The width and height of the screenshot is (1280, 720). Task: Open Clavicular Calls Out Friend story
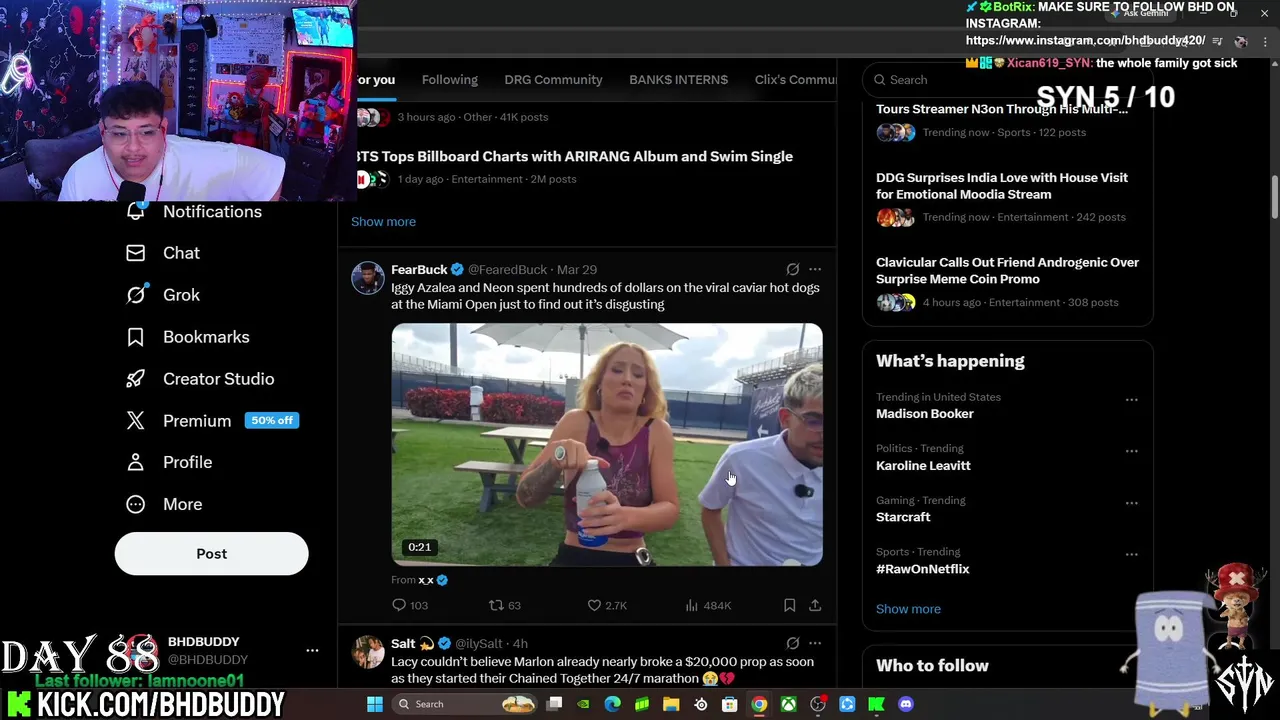coord(1007,270)
